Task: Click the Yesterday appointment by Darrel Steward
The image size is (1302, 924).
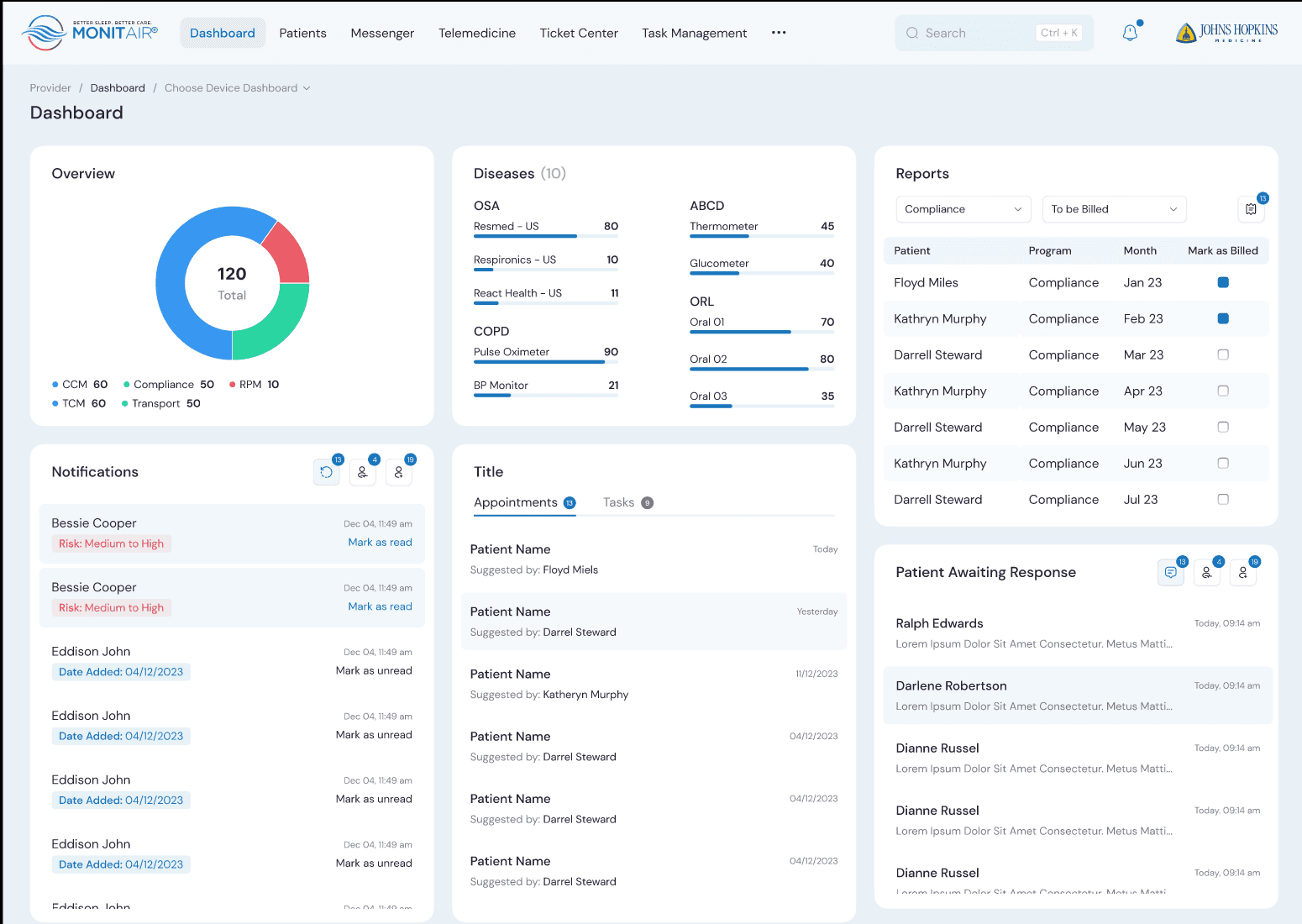Action: 654,622
